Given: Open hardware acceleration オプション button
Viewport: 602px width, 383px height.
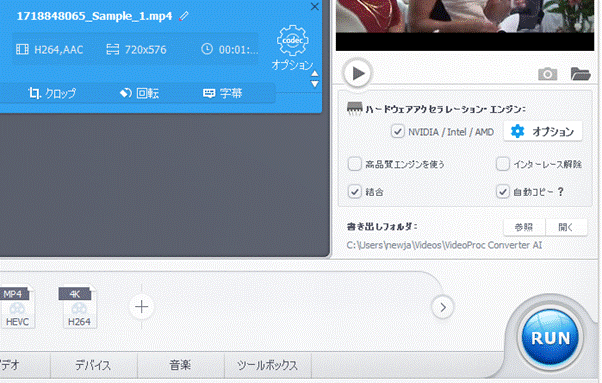Looking at the screenshot, I should (x=543, y=132).
